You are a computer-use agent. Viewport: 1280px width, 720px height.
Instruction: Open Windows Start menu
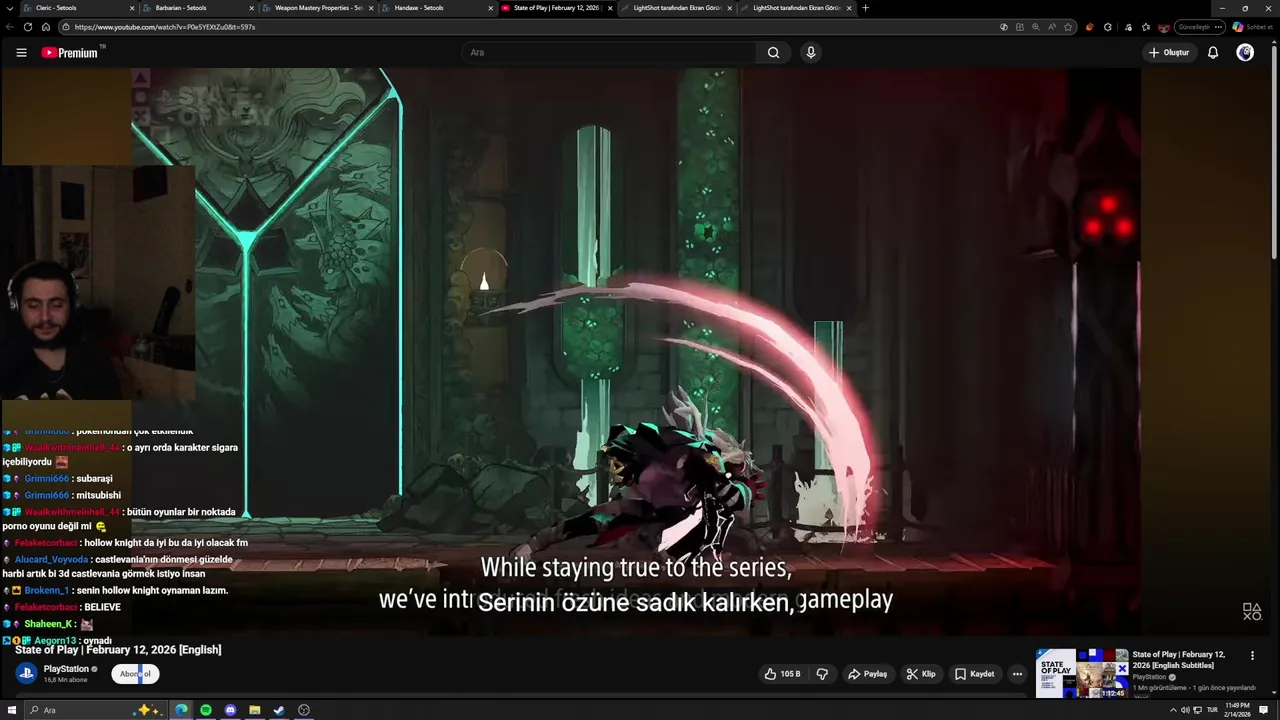(x=12, y=710)
